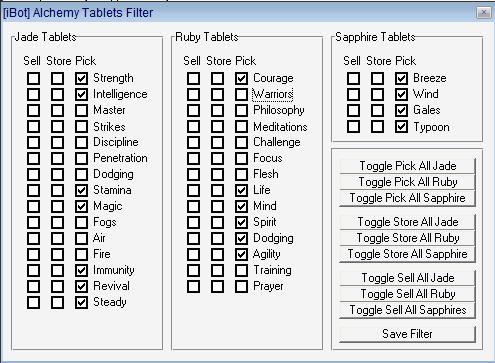Enable Sell for Philosophy ruby tablet
495x363 pixels.
(x=193, y=110)
